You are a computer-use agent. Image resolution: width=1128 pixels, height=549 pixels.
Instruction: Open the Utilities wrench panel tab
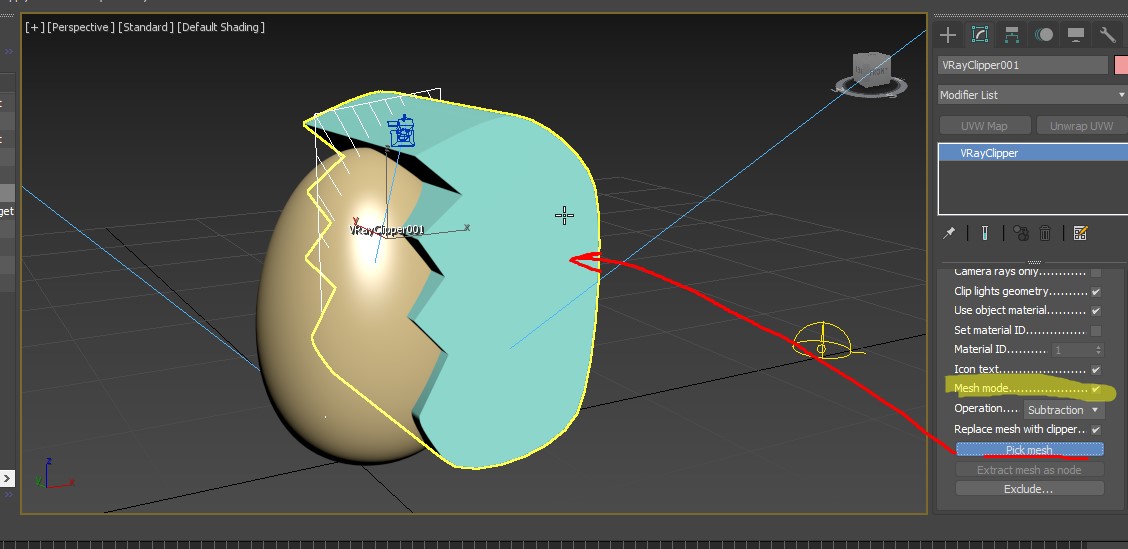1107,35
